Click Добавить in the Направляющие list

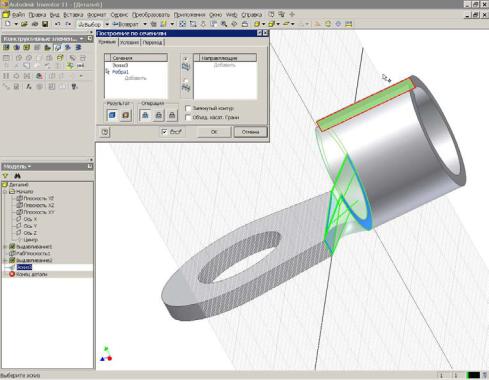pyautogui.click(x=225, y=65)
